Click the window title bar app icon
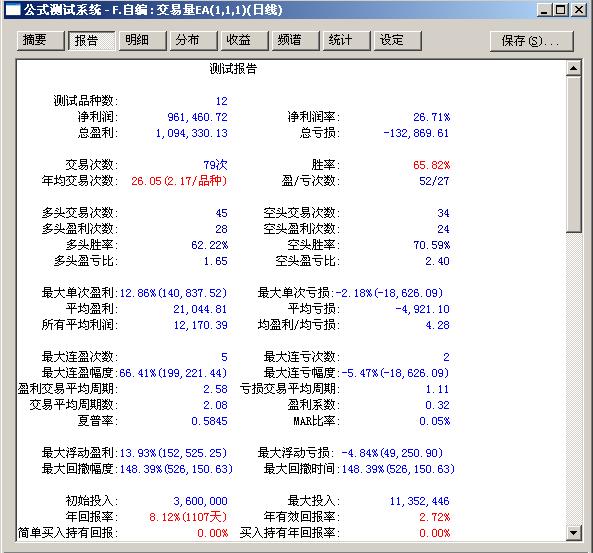 [x=13, y=10]
